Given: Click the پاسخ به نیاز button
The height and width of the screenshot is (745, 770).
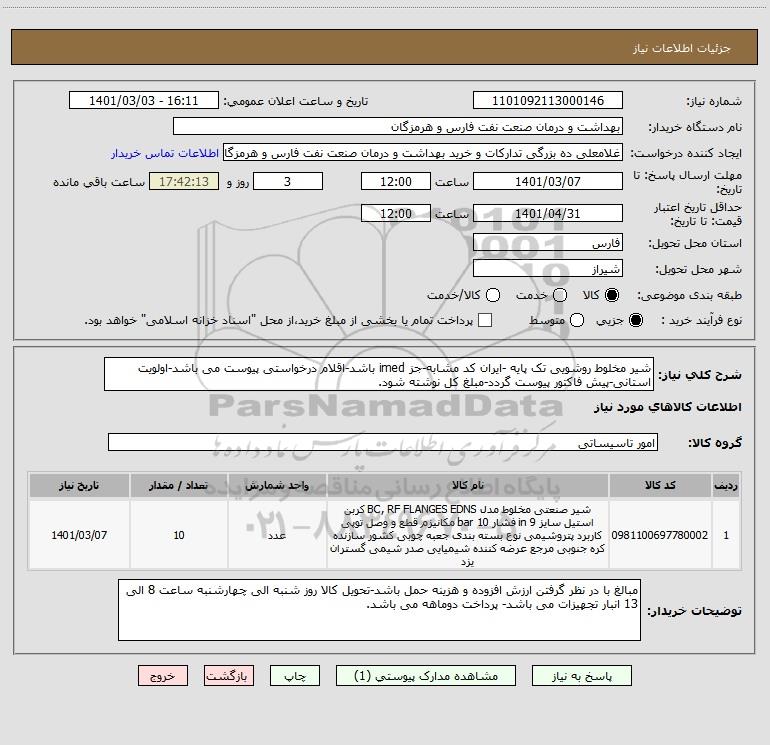Looking at the screenshot, I should click(582, 676).
